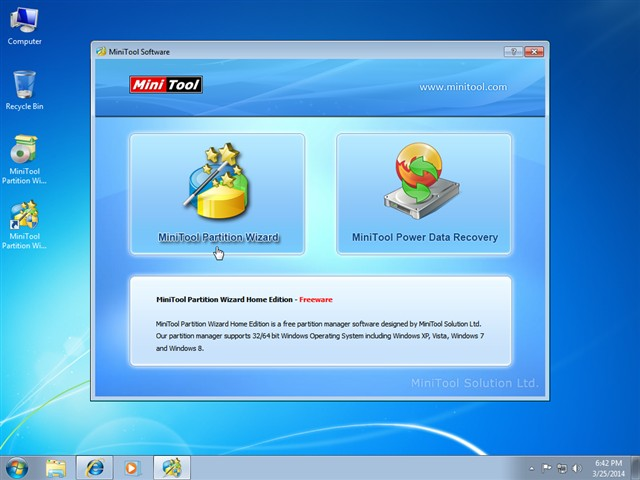Click the Power Data Recovery hard drive icon
640x480 pixels.
(x=422, y=181)
